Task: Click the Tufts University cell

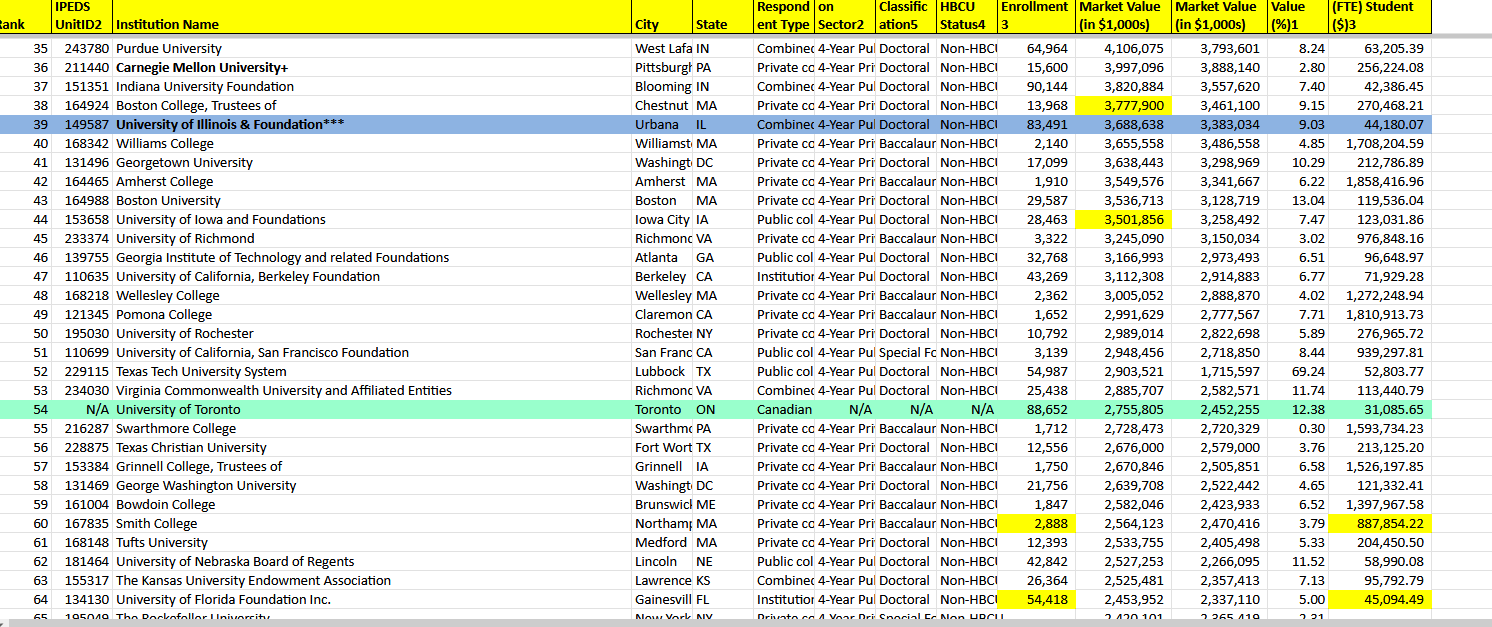Action: [372, 542]
